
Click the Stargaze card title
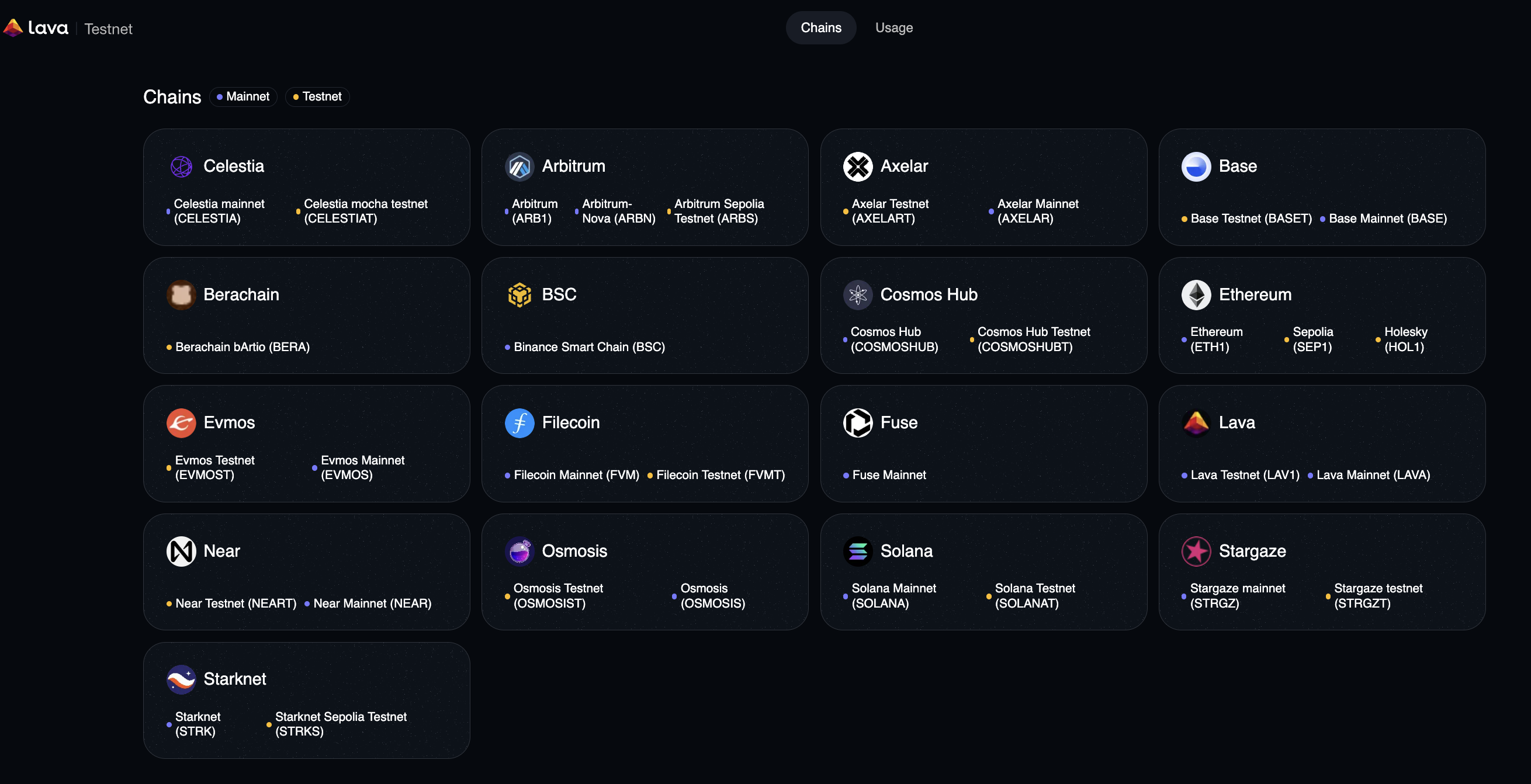[x=1252, y=551]
